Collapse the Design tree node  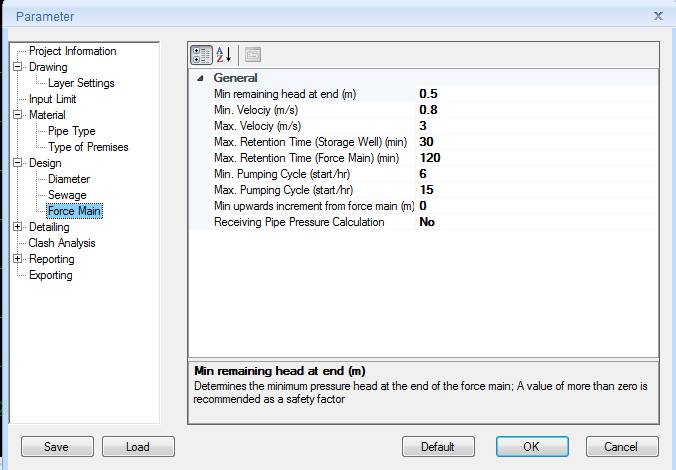[18, 163]
